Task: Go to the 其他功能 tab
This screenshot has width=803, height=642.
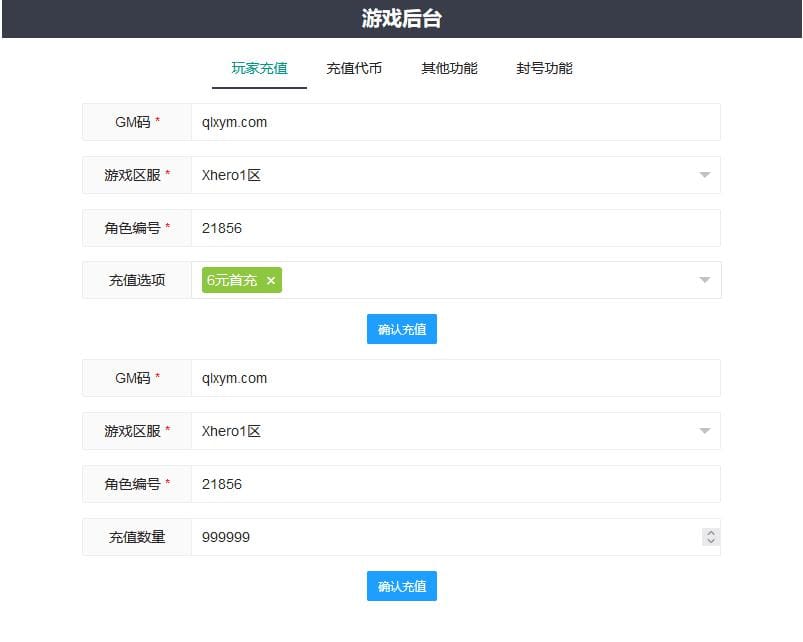Action: point(449,68)
